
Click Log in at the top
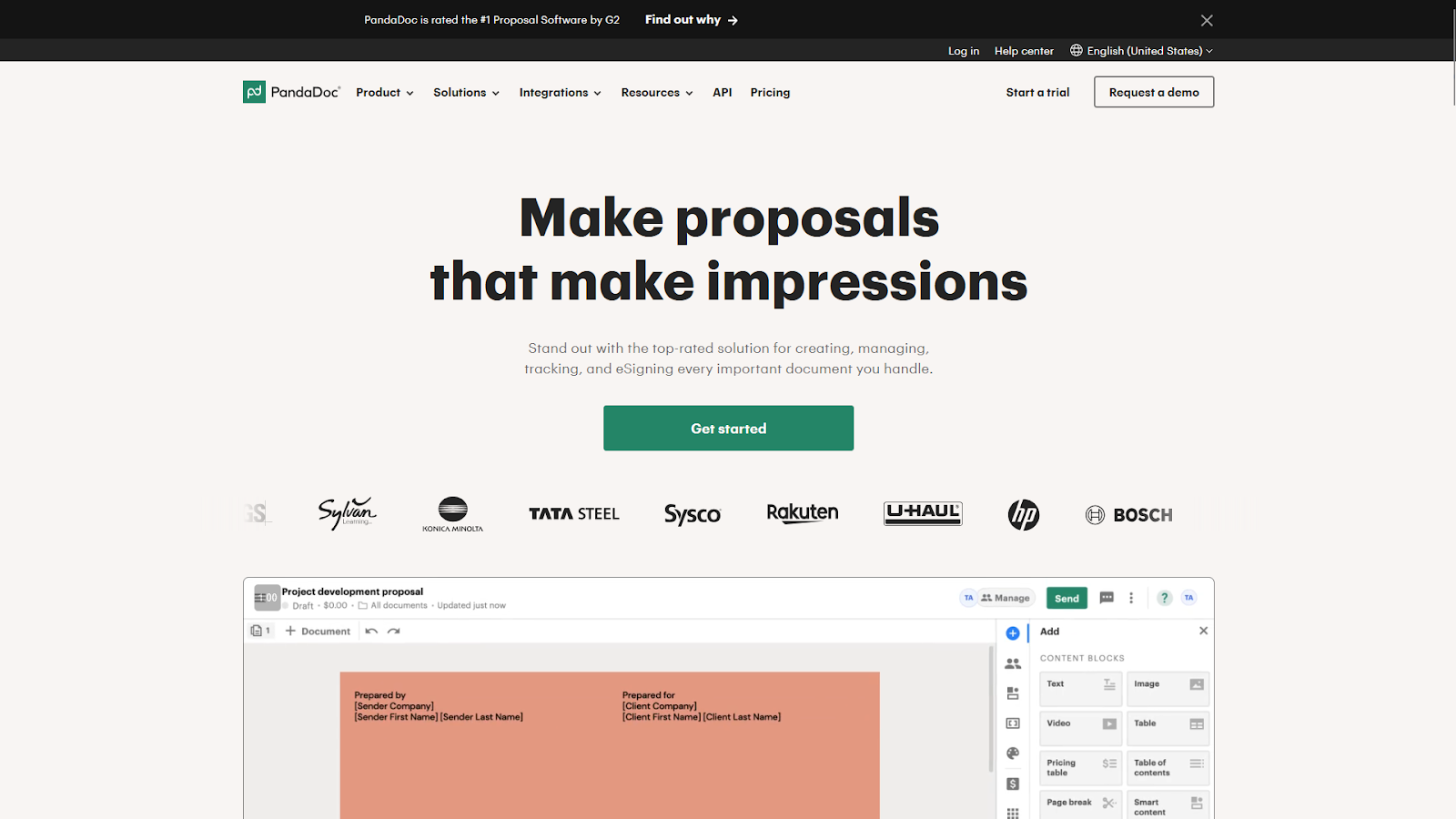964,51
